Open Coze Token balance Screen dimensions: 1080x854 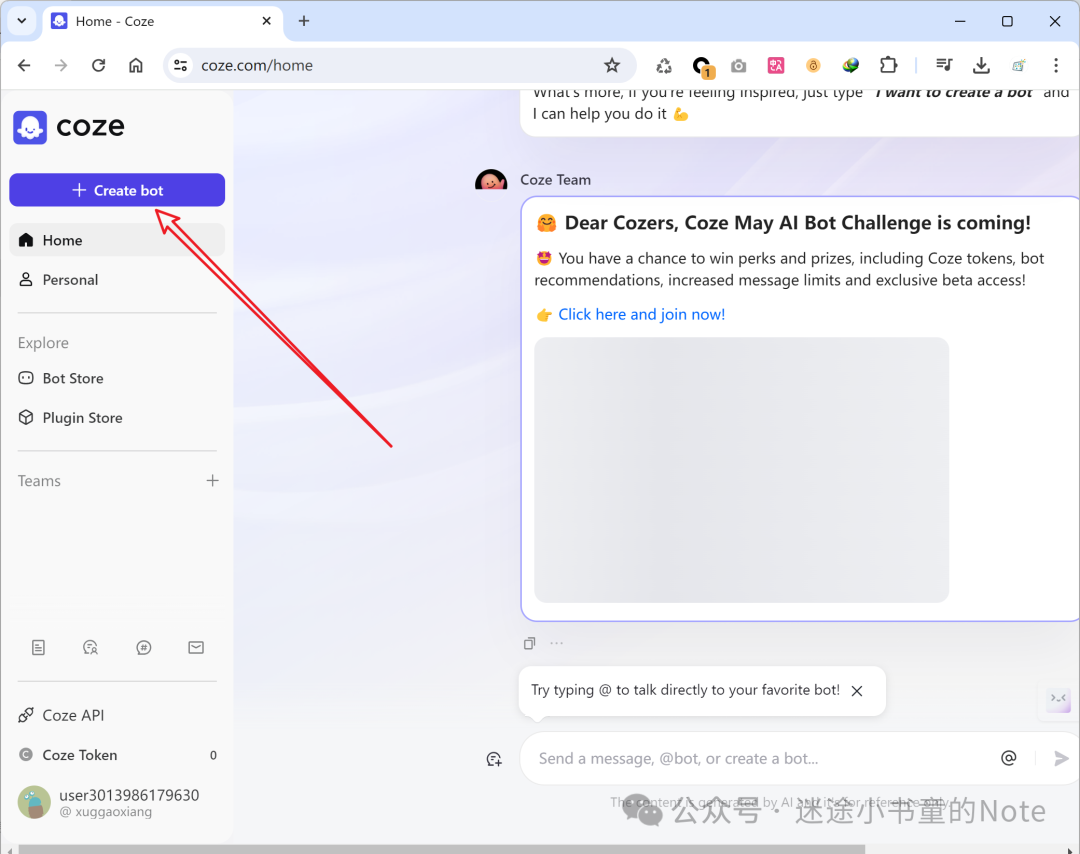pyautogui.click(x=117, y=755)
